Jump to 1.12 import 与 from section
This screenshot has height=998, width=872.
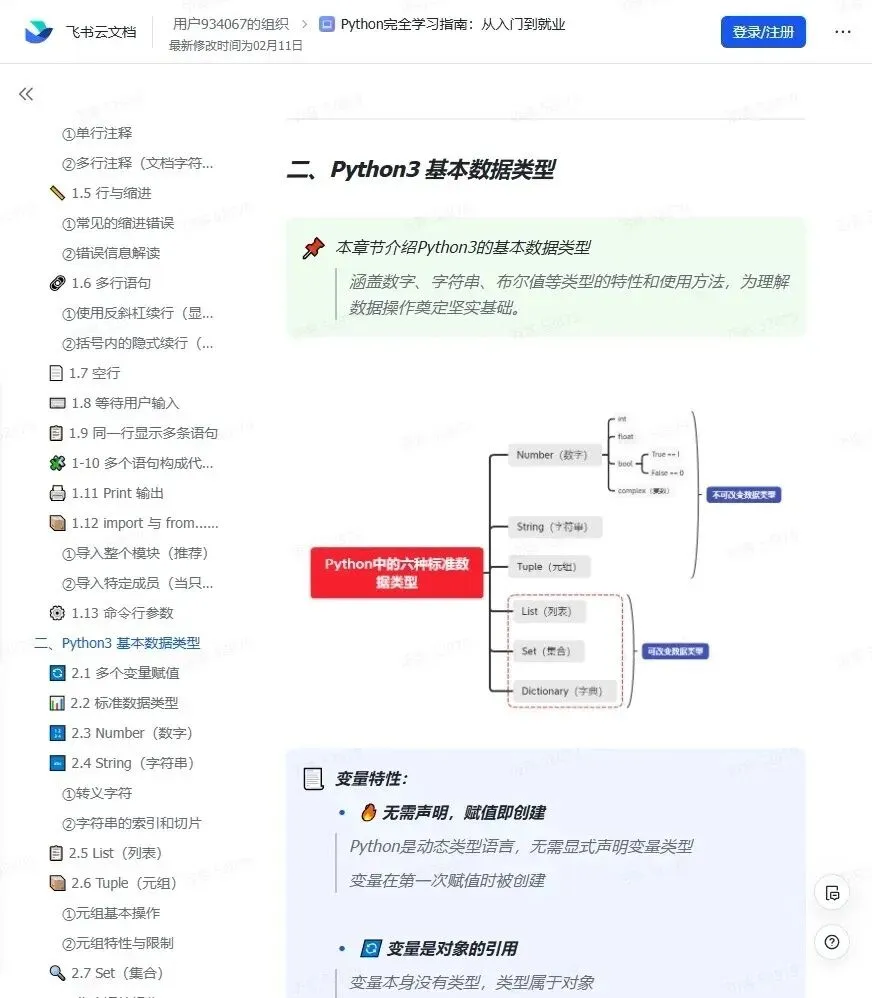(144, 523)
